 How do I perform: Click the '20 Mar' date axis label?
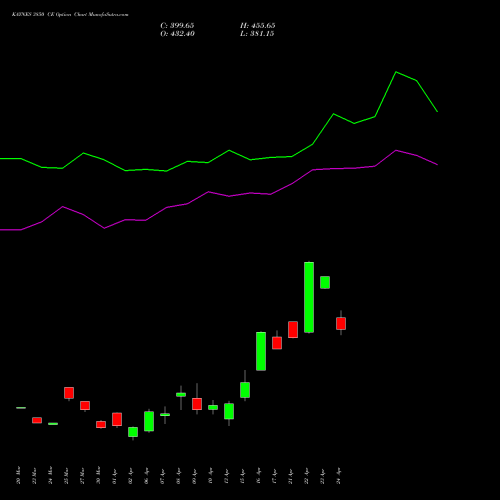18,475
